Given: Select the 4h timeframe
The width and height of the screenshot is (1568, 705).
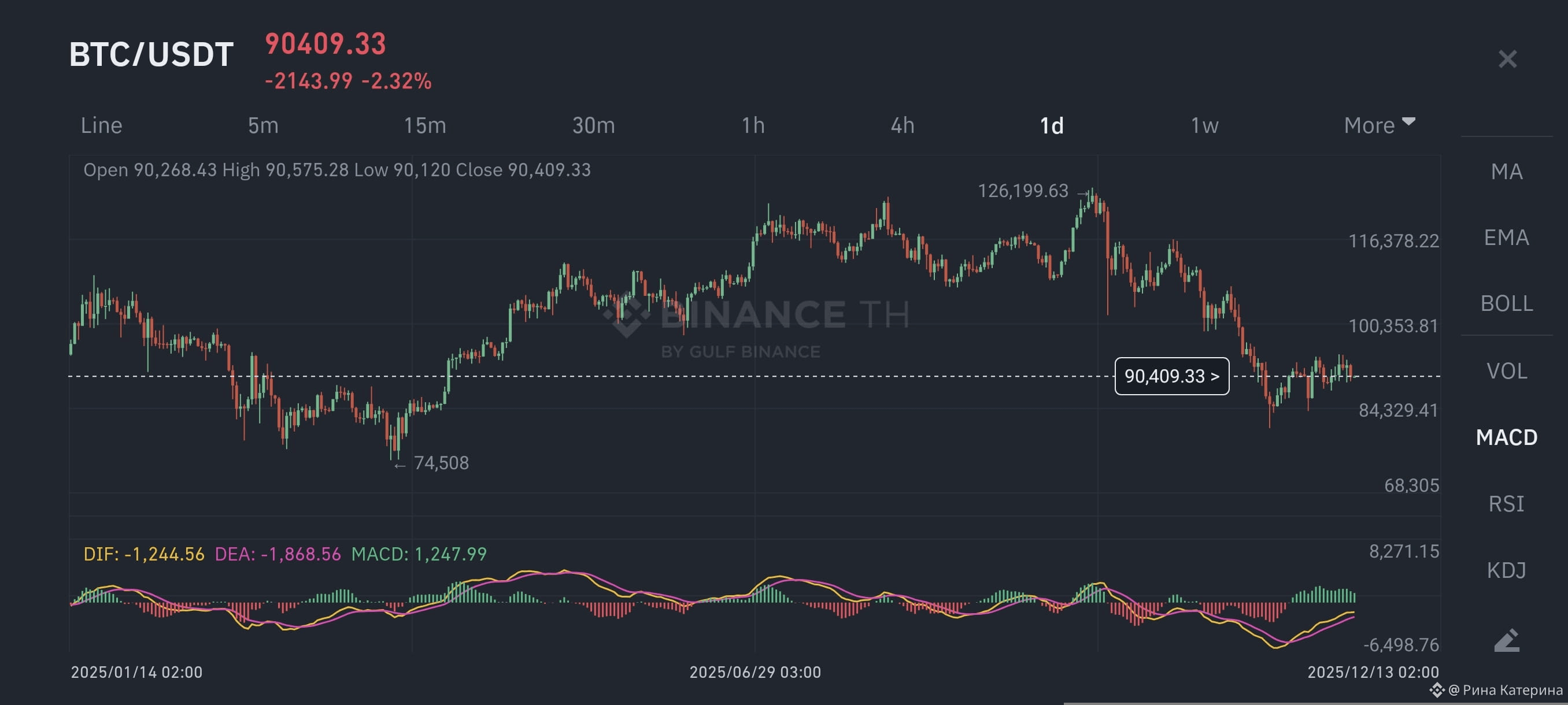Looking at the screenshot, I should click(x=903, y=125).
